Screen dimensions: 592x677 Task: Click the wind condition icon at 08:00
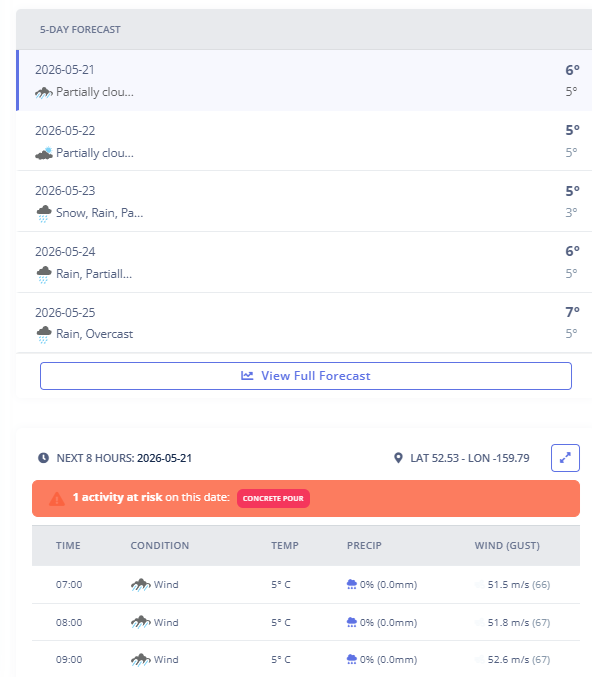[x=141, y=623]
